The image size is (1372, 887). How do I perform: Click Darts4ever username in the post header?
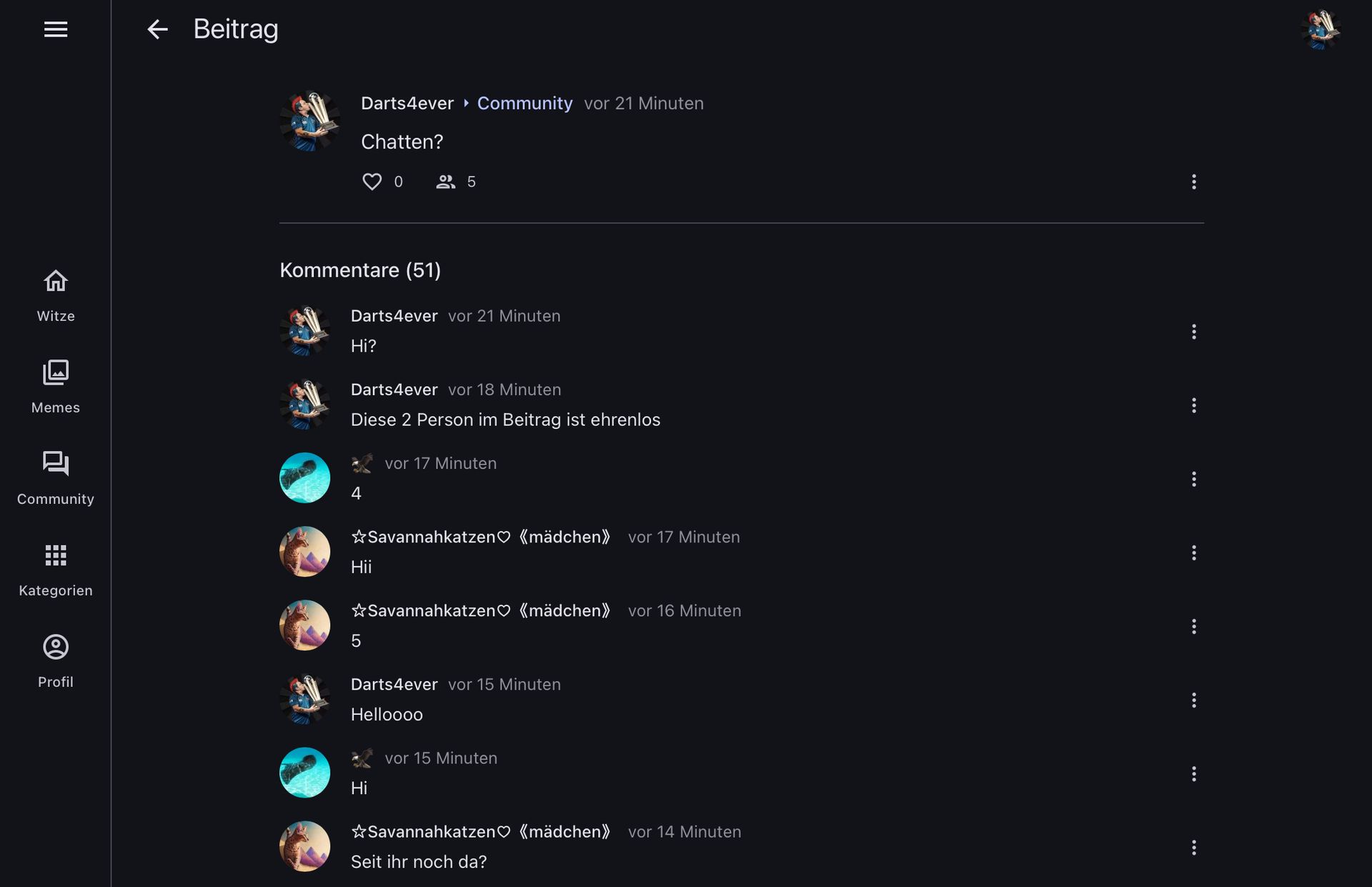coord(407,103)
